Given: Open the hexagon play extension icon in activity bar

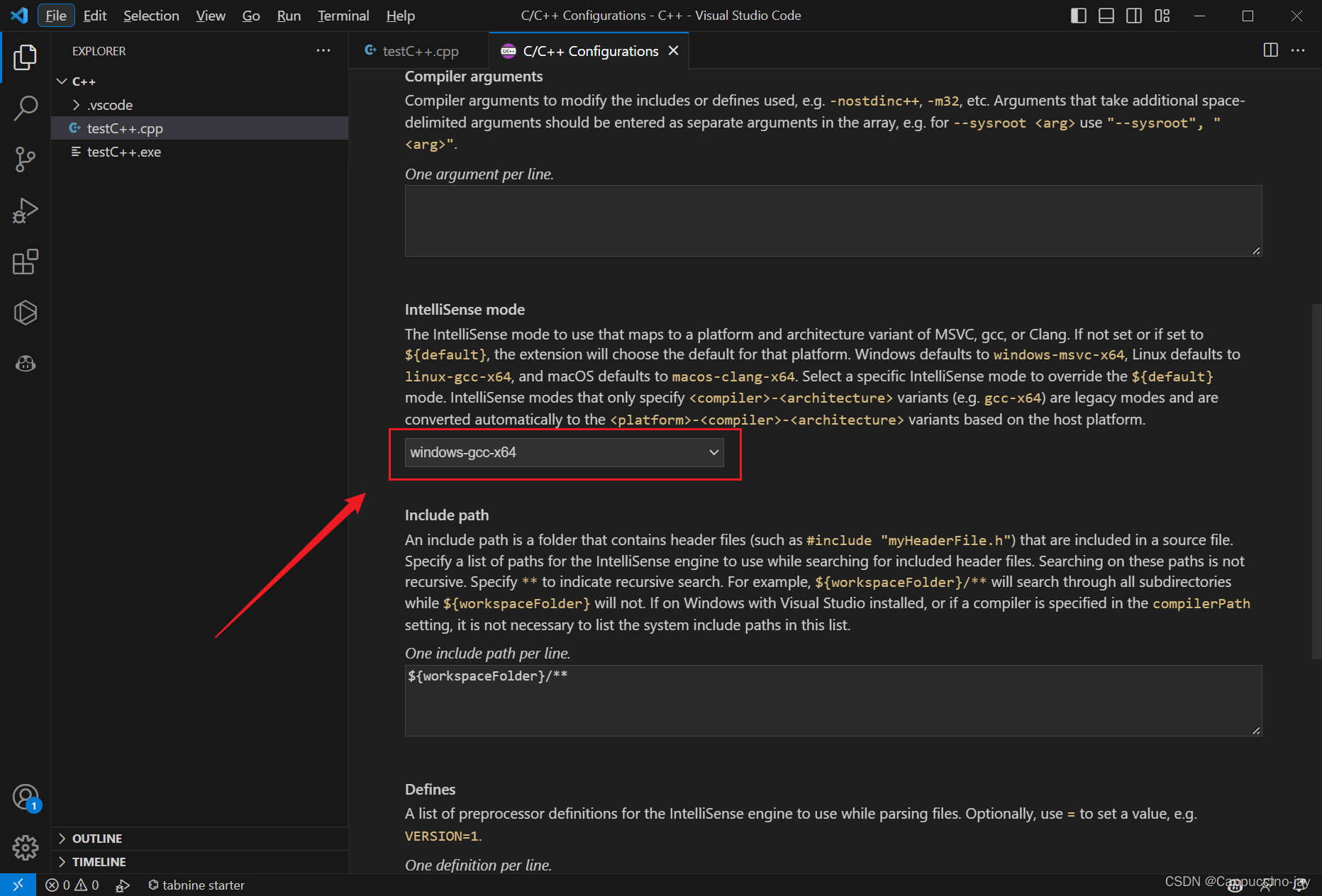Looking at the screenshot, I should click(26, 313).
